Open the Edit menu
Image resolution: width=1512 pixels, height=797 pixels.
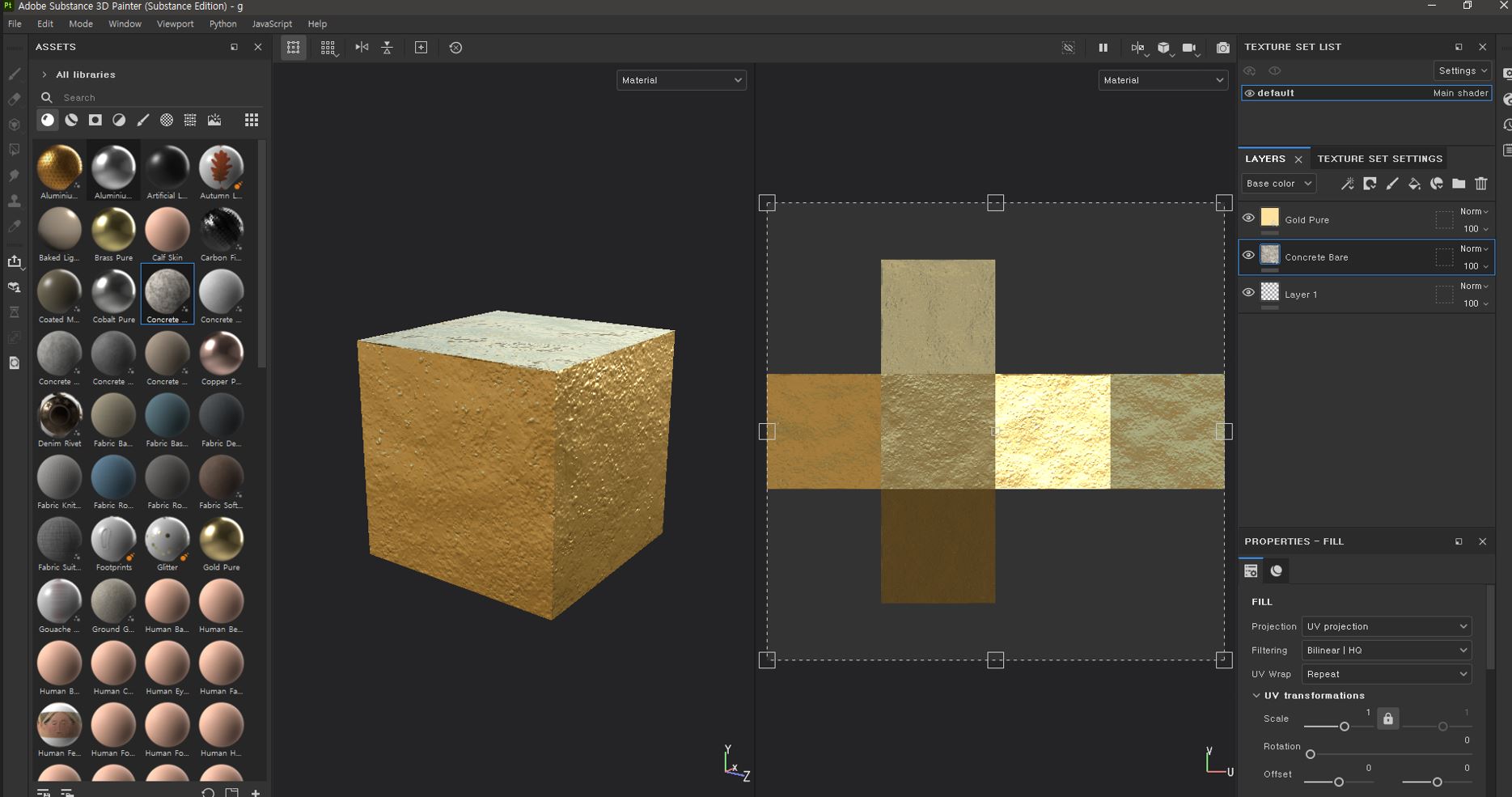45,23
